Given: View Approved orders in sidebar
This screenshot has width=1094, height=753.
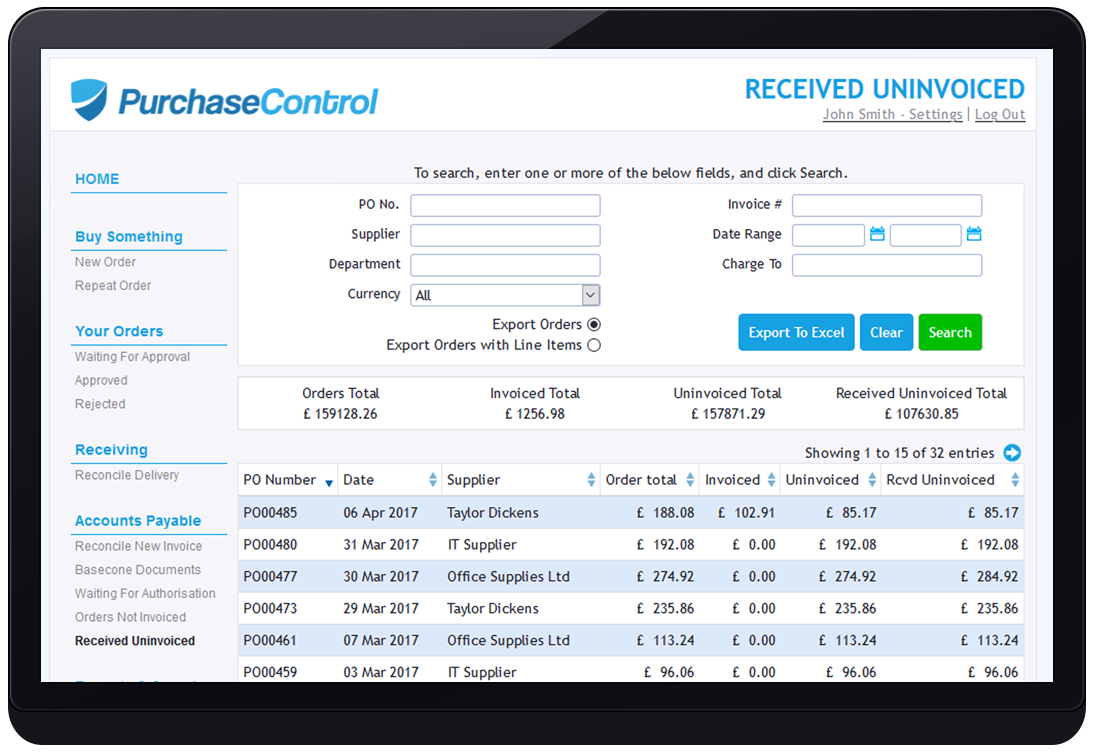Looking at the screenshot, I should pos(101,381).
